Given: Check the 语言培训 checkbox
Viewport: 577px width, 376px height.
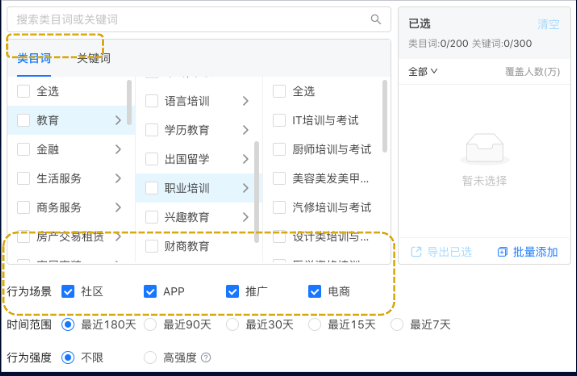Looking at the screenshot, I should [x=151, y=101].
